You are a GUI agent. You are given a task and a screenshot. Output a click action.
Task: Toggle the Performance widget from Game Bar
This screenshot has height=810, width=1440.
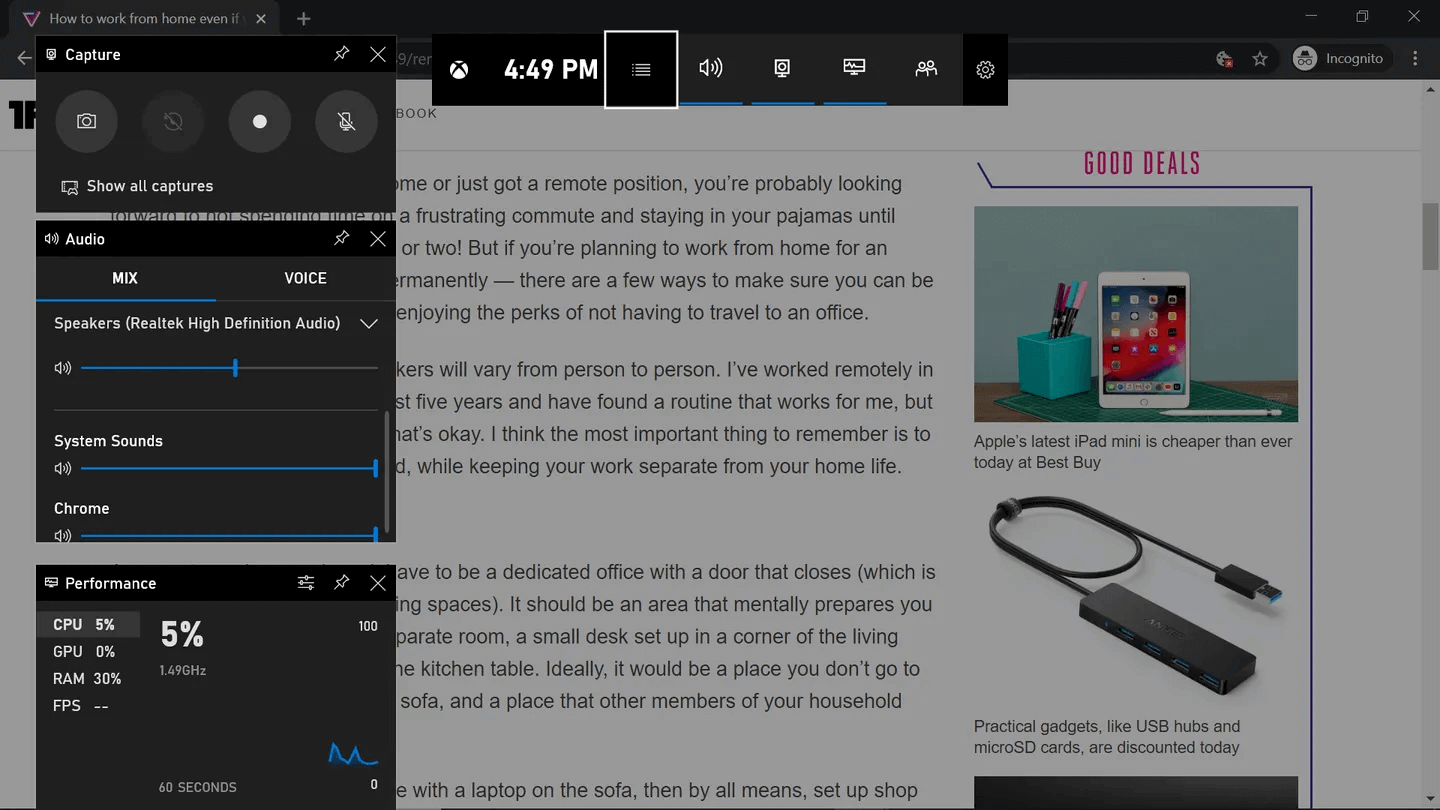[854, 68]
